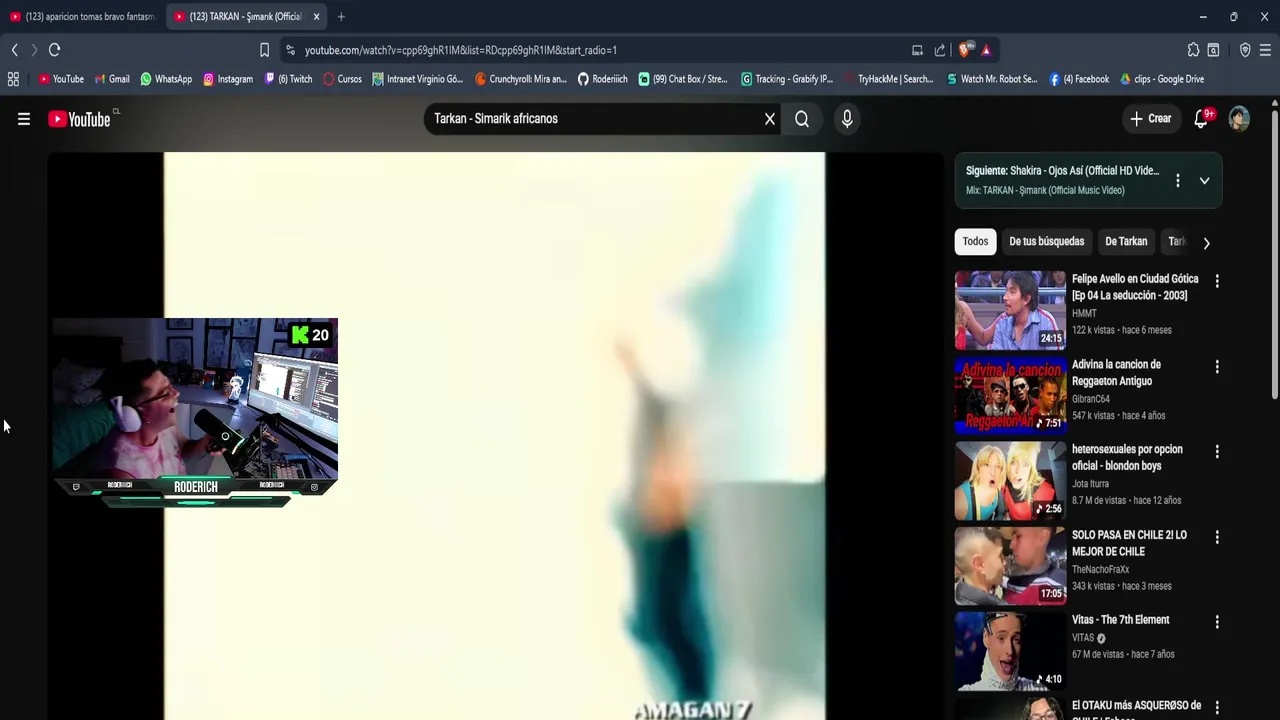Open the YouTube bookmark
Viewport: 1280px width, 720px height.
[61, 79]
